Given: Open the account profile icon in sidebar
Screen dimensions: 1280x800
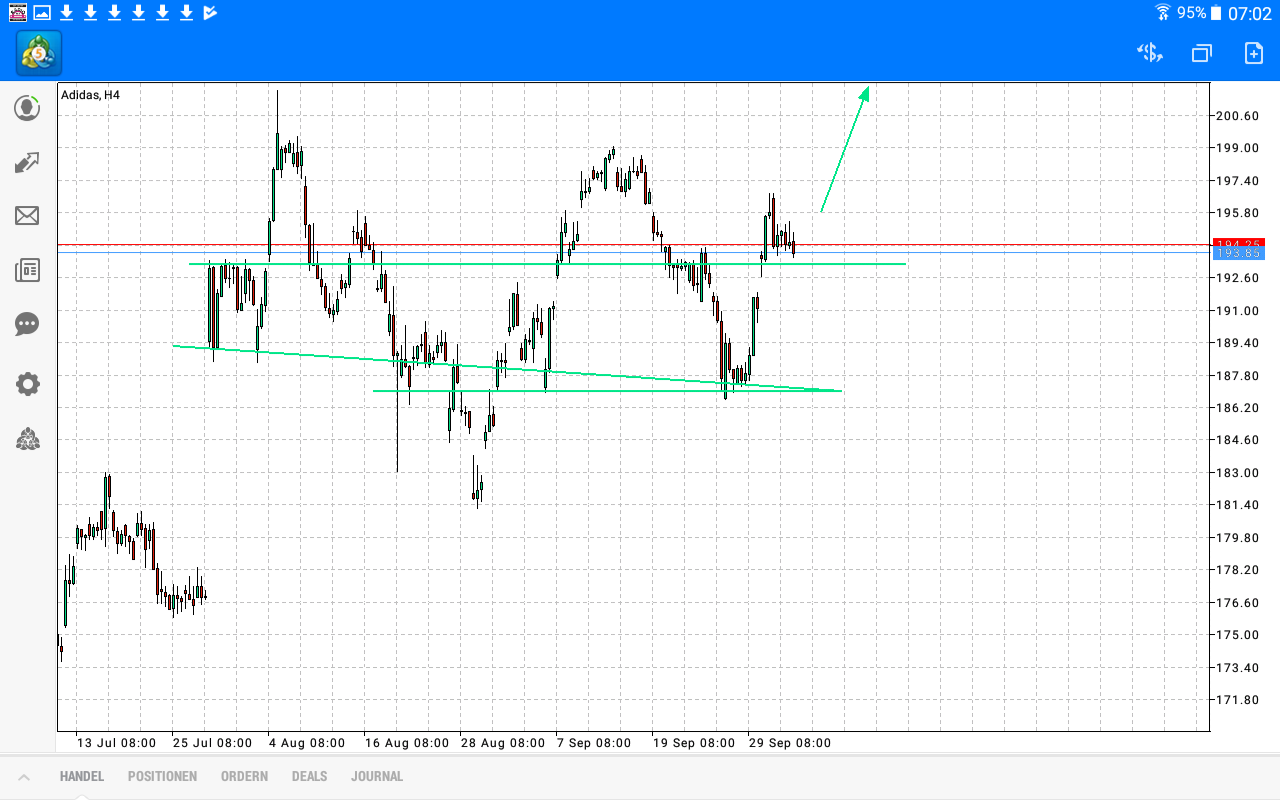Looking at the screenshot, I should pyautogui.click(x=27, y=108).
